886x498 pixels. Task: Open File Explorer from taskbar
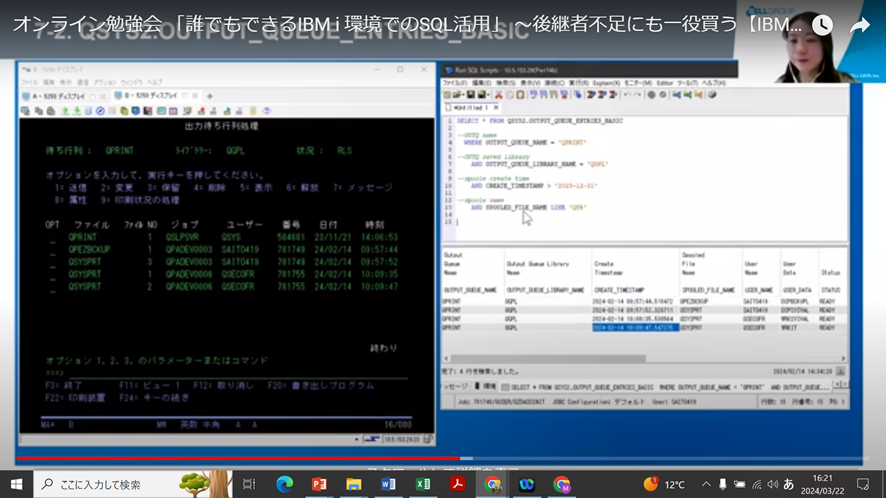(354, 484)
